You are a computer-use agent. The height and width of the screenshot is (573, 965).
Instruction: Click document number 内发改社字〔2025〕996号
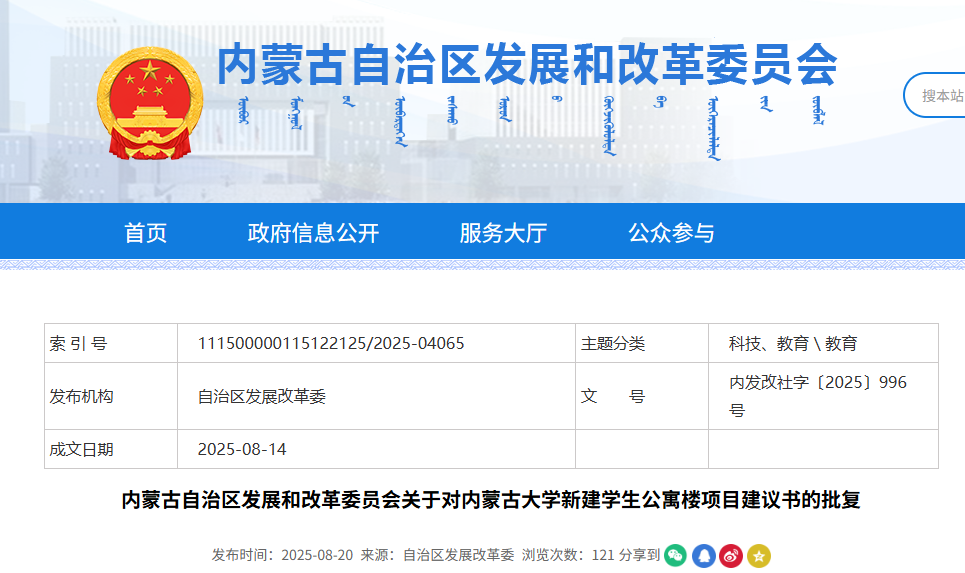818,396
